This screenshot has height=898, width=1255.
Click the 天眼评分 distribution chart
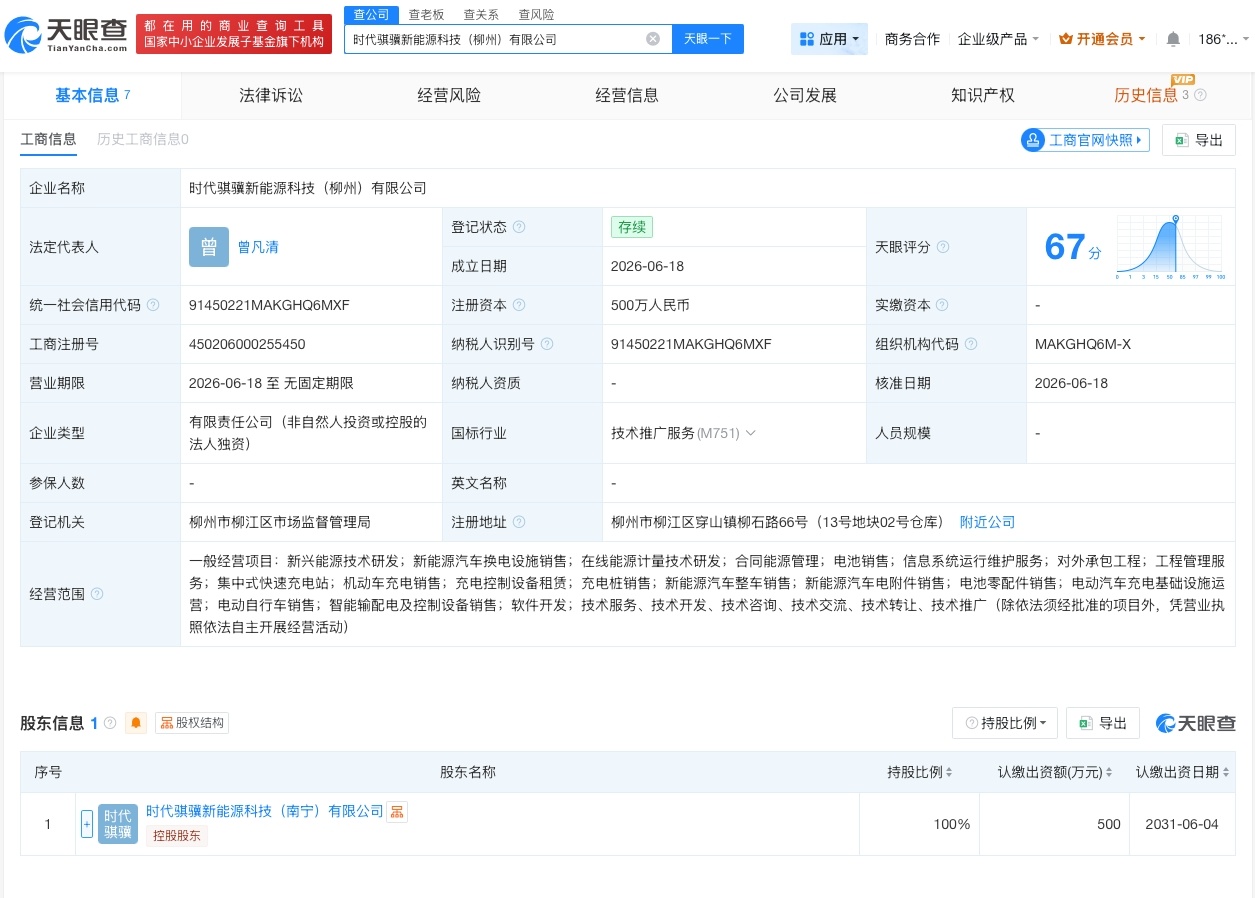tap(1171, 247)
